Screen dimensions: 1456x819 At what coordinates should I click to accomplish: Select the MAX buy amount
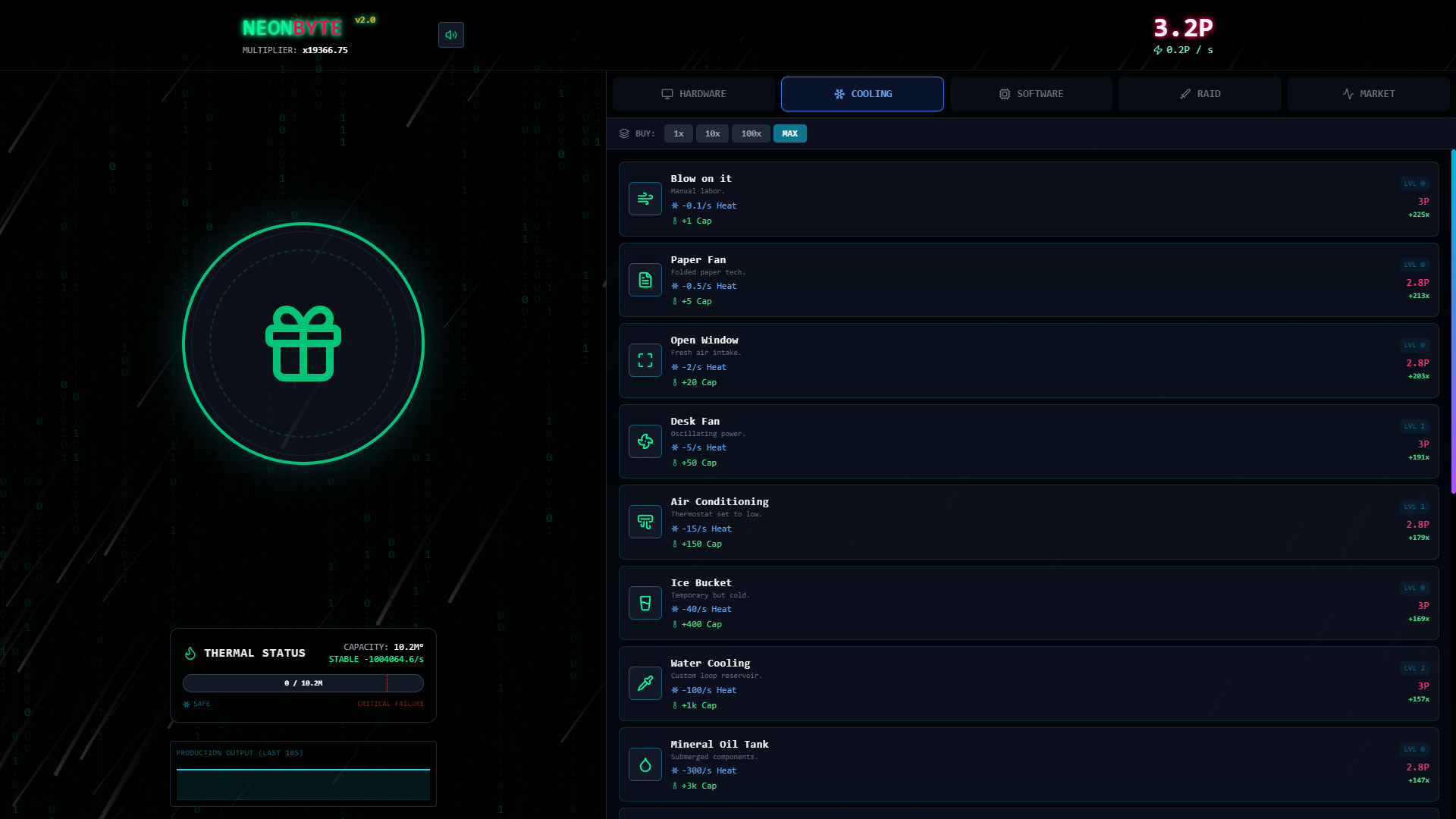point(789,133)
